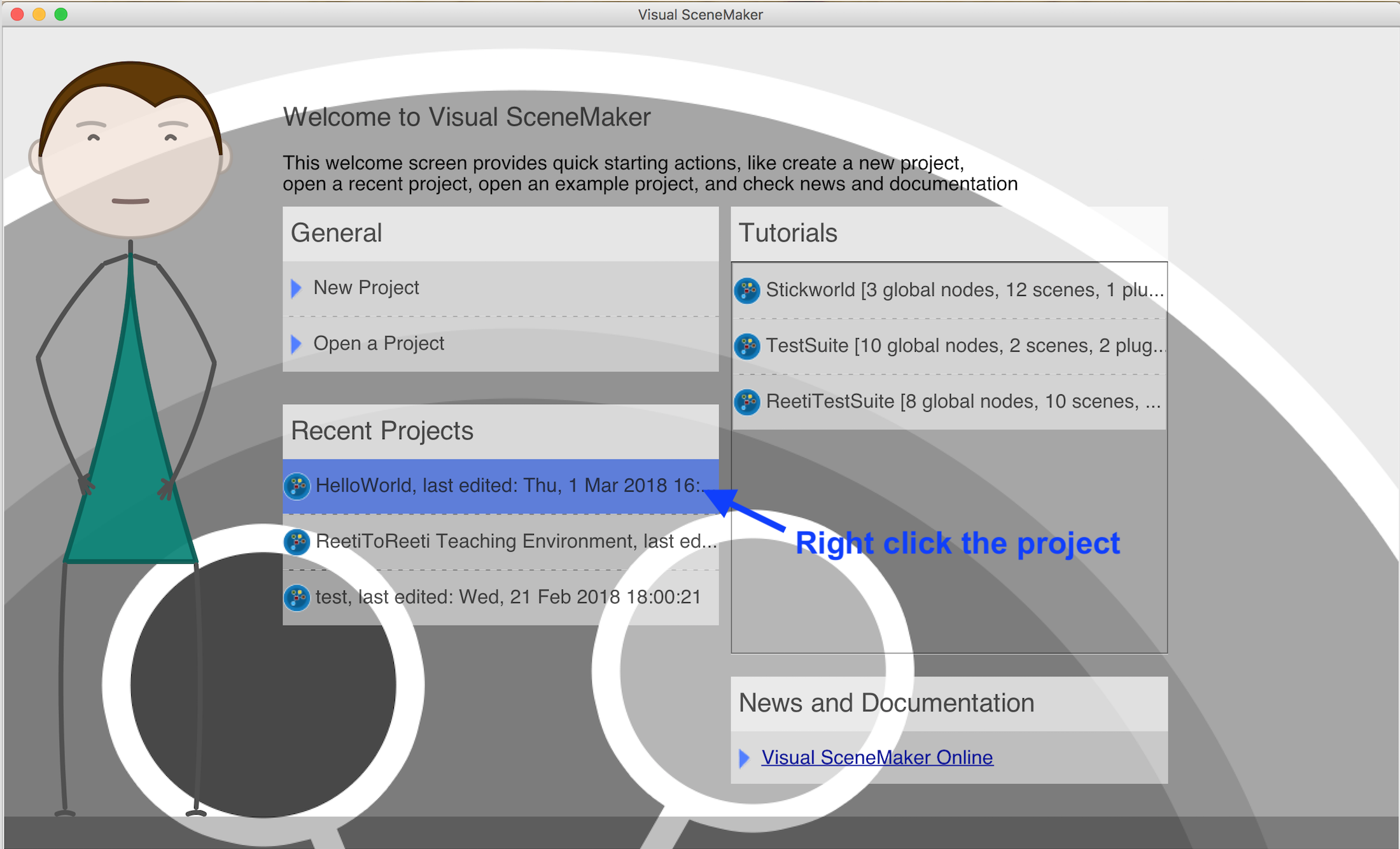
Task: Open ReetiToReeti Teaching Environment recent project
Action: tap(515, 541)
